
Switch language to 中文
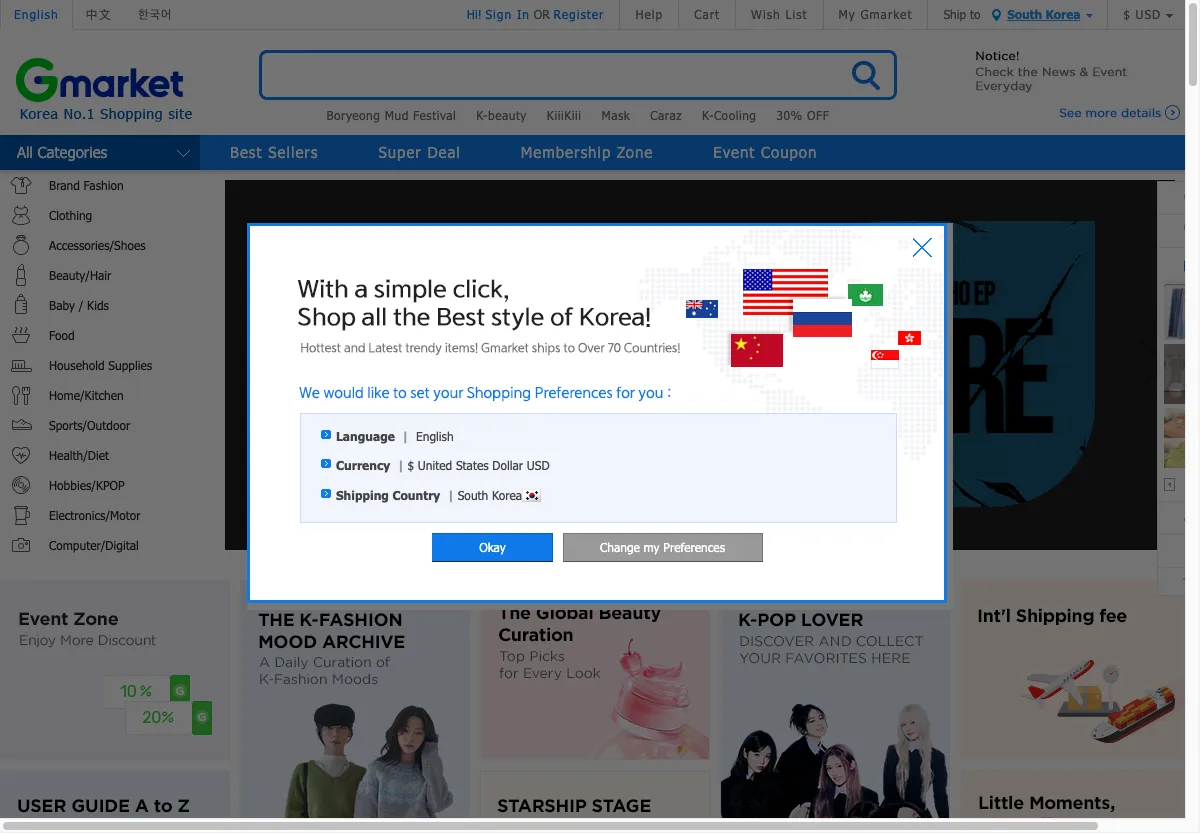(98, 15)
